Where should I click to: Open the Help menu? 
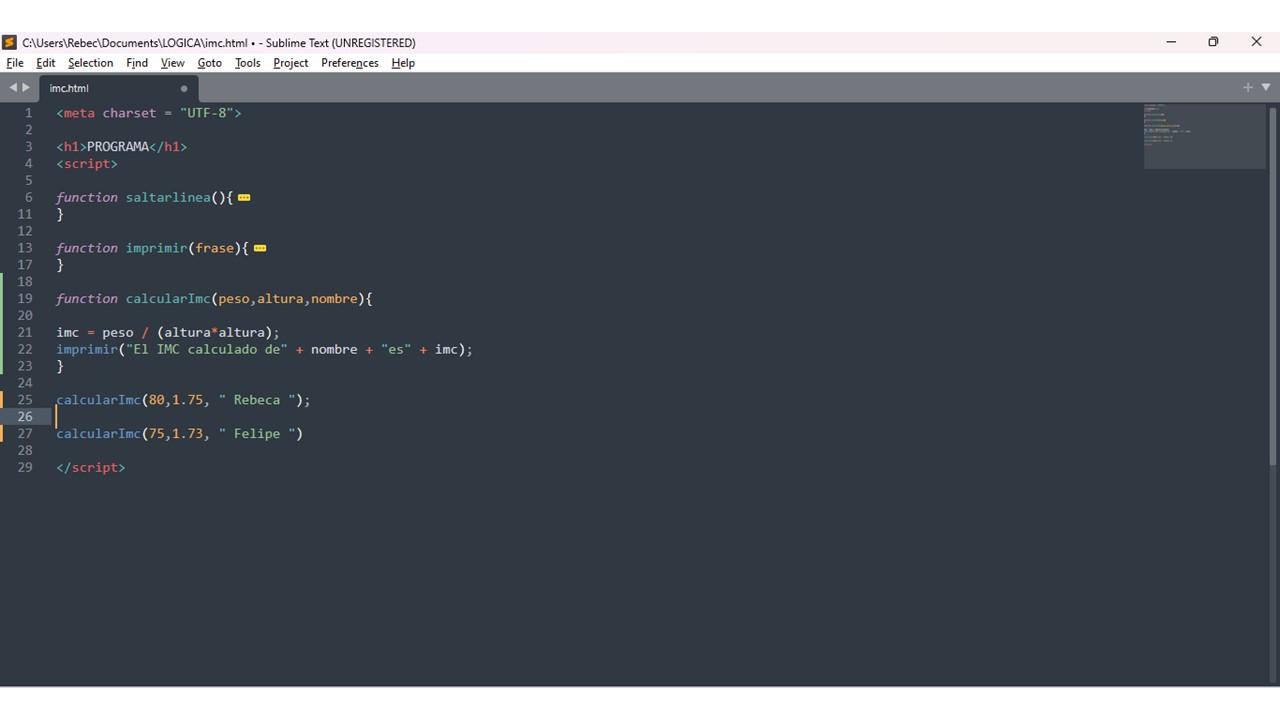[403, 63]
